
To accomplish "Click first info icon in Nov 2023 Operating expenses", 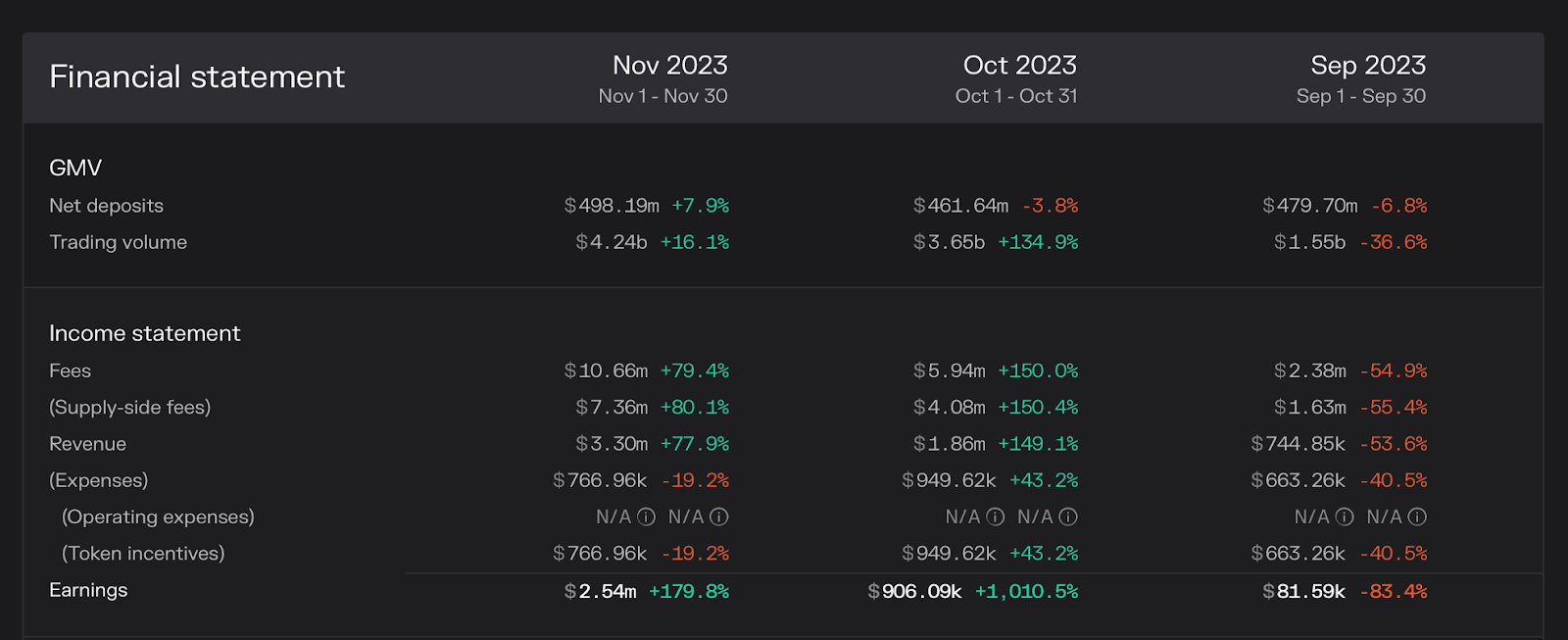I will [x=646, y=517].
